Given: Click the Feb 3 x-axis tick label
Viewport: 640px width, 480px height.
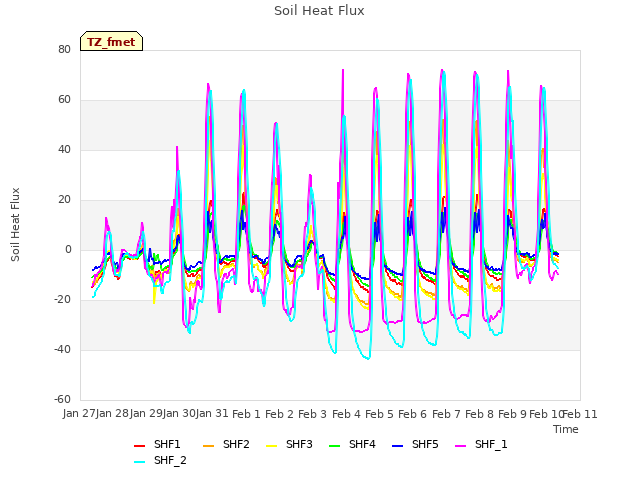Looking at the screenshot, I should [313, 414].
